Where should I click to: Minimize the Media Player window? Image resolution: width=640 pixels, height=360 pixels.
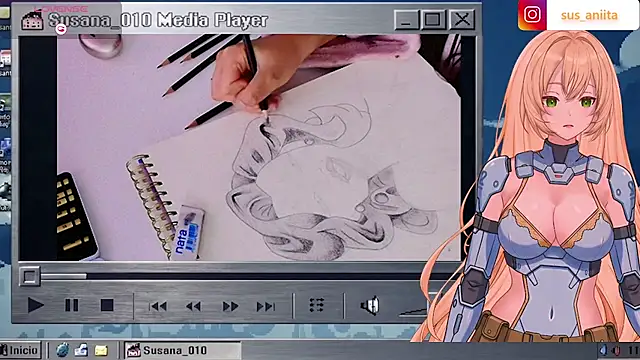(407, 19)
